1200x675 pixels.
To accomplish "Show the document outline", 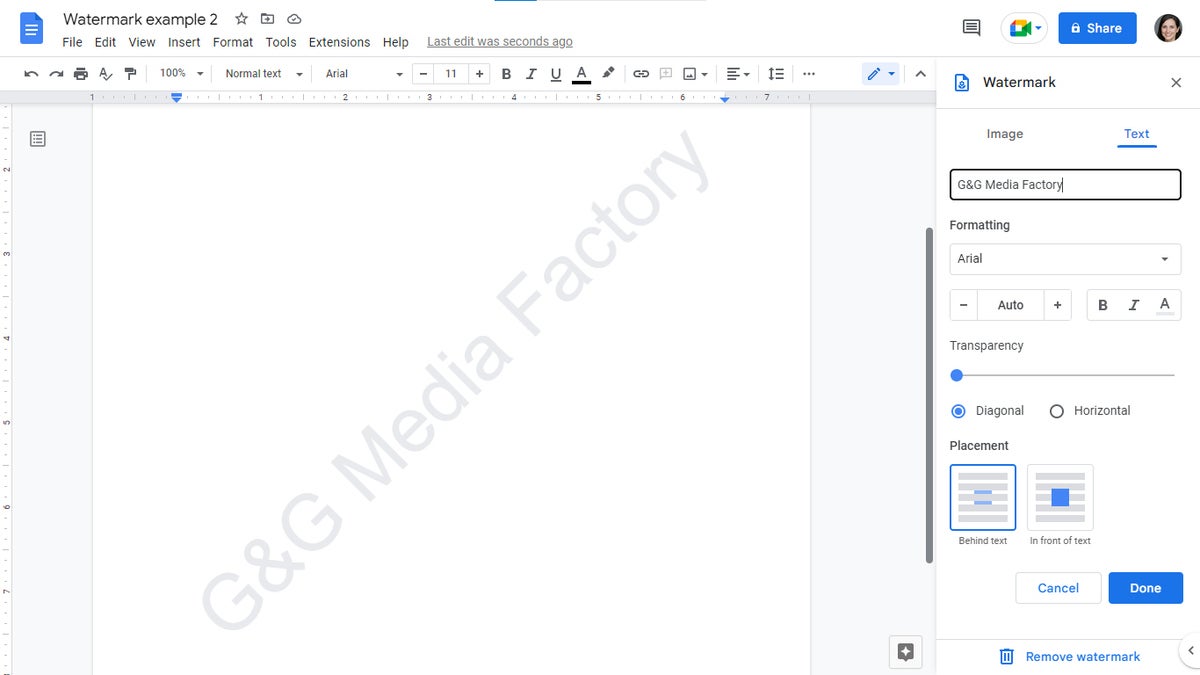I will (38, 139).
